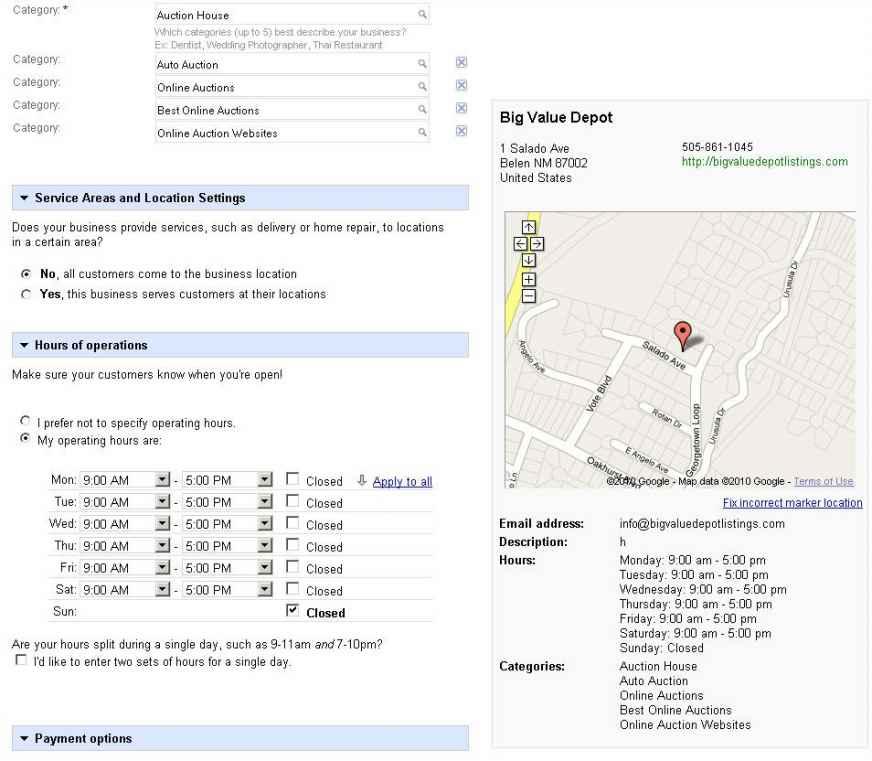The width and height of the screenshot is (872, 761).
Task: Uncheck the Closed box for Sunday
Action: (292, 612)
